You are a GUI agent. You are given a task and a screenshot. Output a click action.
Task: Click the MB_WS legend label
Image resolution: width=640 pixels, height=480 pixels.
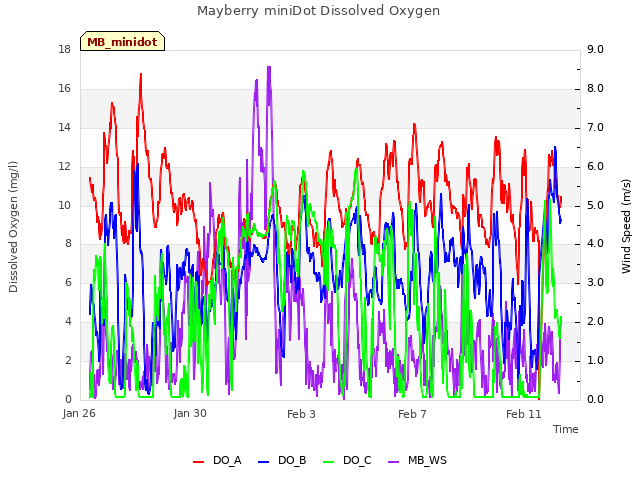coord(427,461)
